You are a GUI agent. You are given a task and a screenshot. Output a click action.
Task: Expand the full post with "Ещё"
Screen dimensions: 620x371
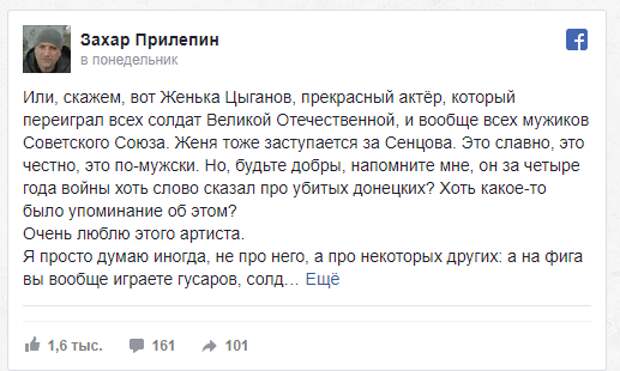coord(323,279)
